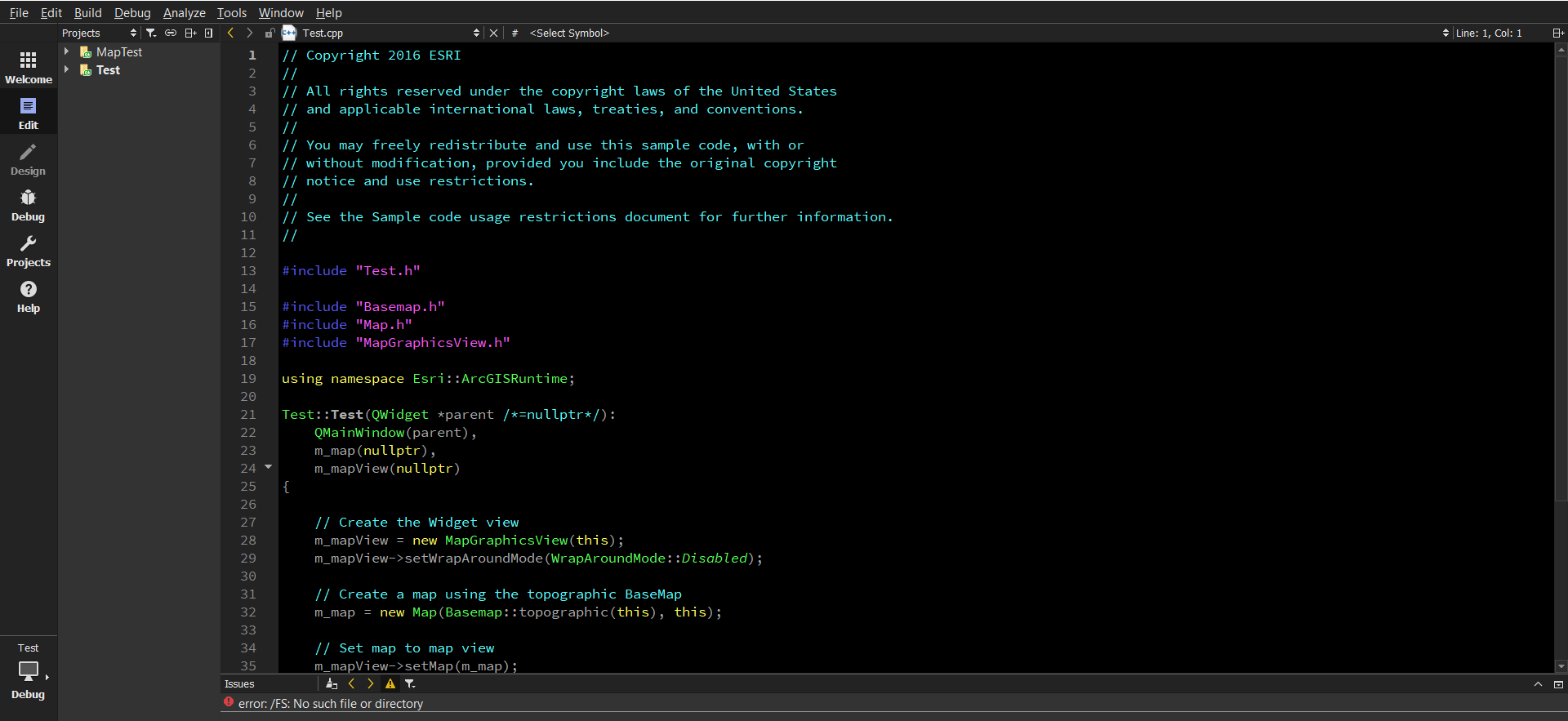The image size is (1568, 721).
Task: Open the Edit menu
Action: 51,12
